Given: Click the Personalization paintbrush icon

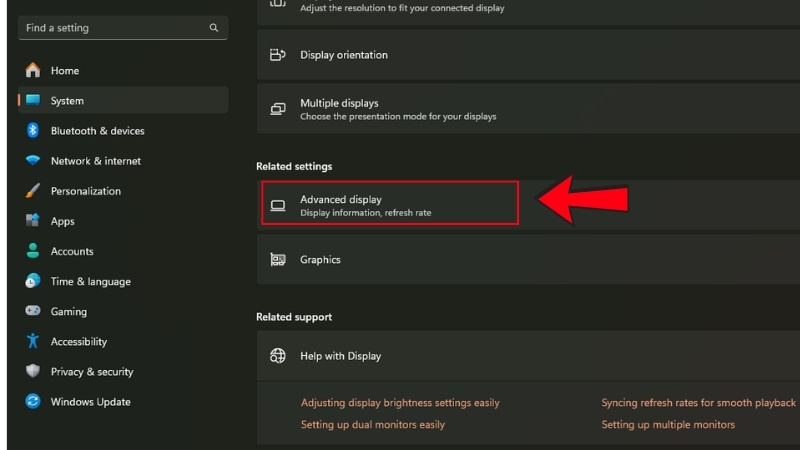Looking at the screenshot, I should click(x=33, y=191).
